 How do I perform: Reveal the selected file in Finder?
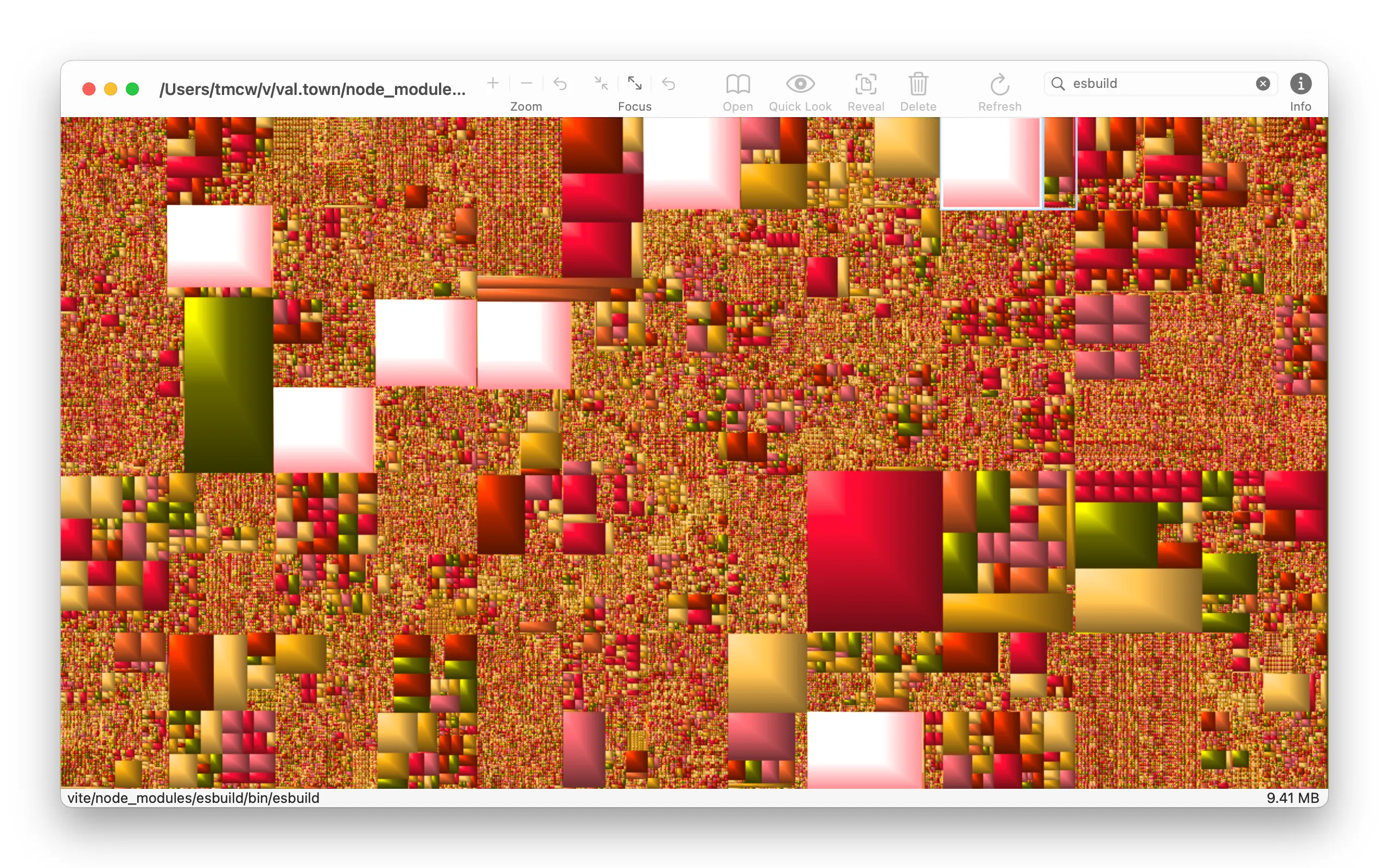click(865, 85)
